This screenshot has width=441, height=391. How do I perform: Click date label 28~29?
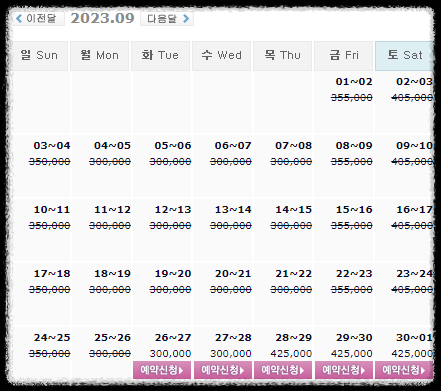tap(293, 338)
